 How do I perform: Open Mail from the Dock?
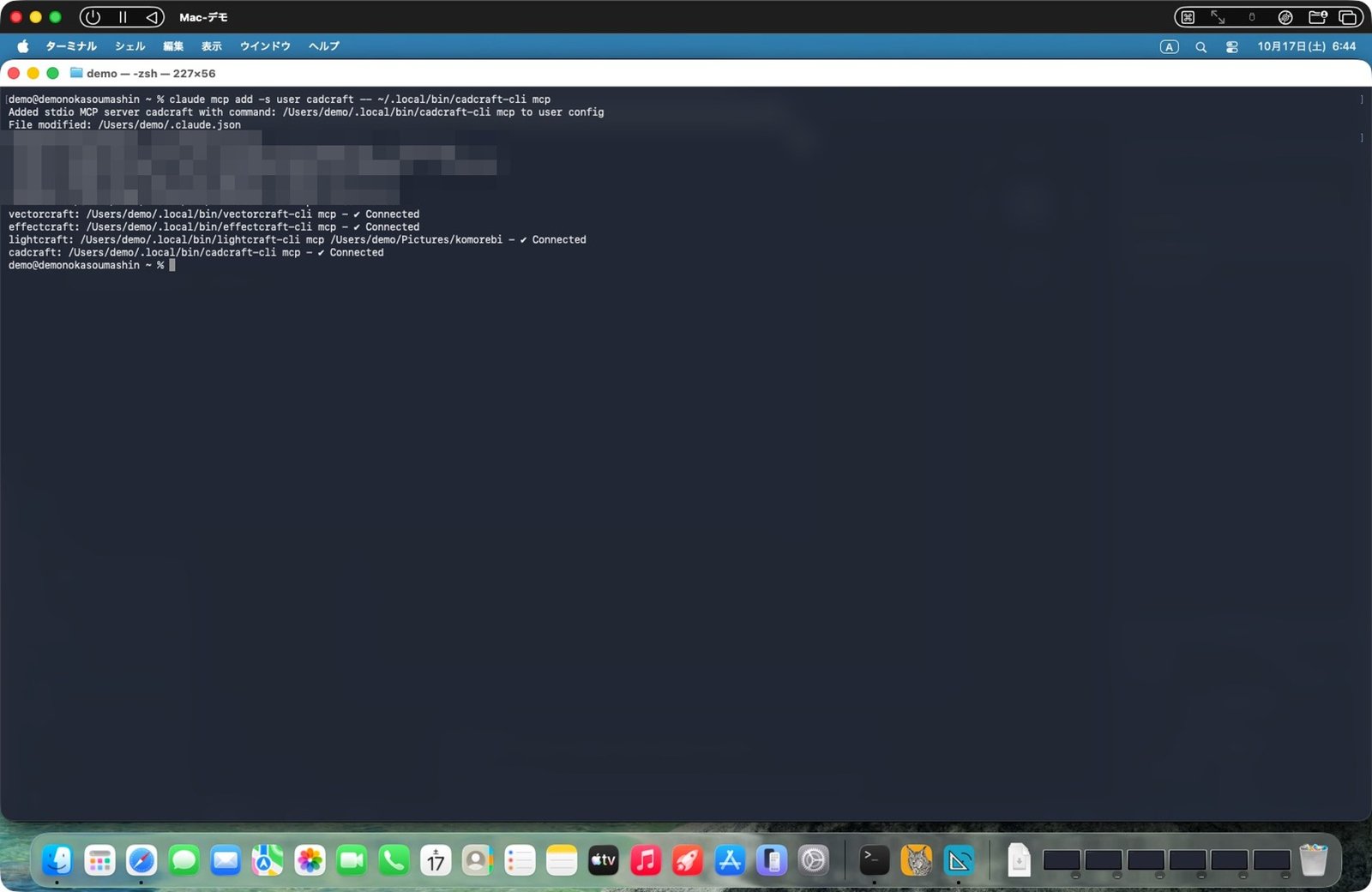point(226,860)
